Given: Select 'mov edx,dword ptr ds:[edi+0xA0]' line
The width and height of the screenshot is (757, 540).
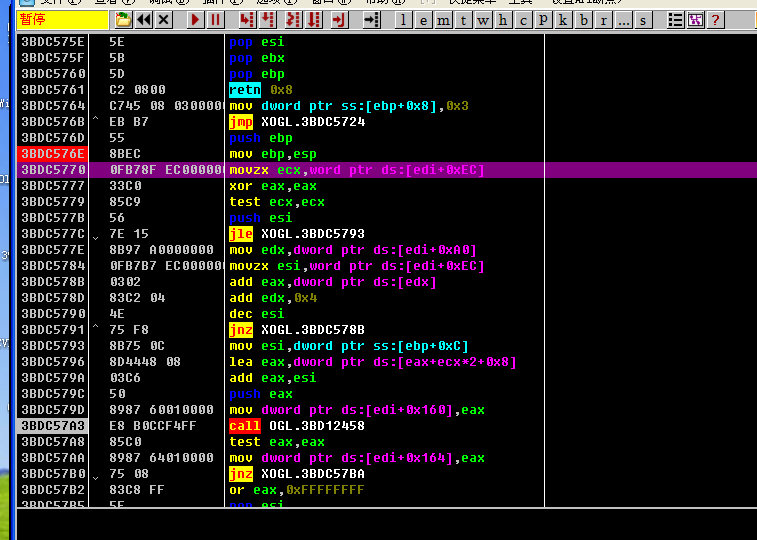Looking at the screenshot, I should (353, 250).
